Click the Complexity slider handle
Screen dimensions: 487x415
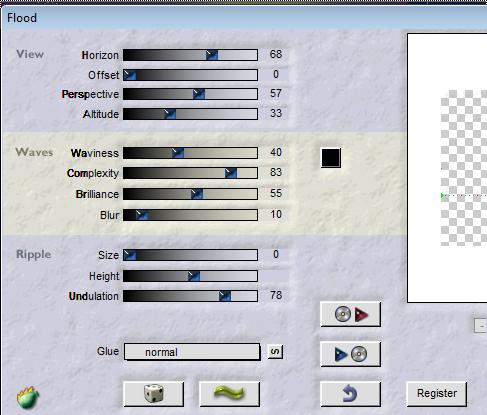(231, 173)
